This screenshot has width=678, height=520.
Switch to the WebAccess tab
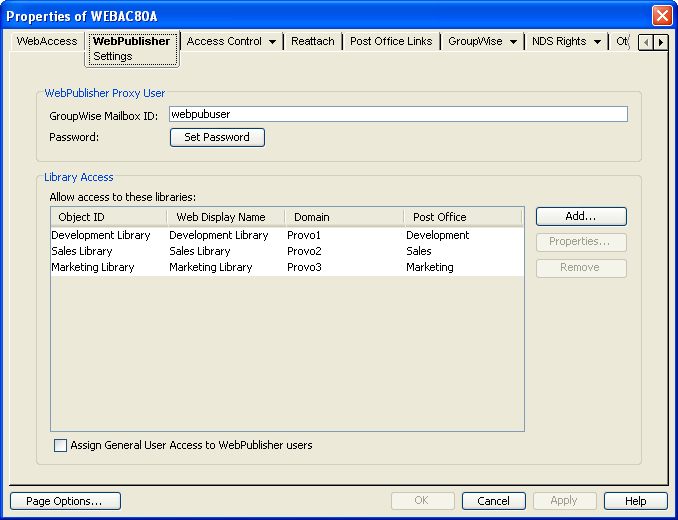[47, 41]
